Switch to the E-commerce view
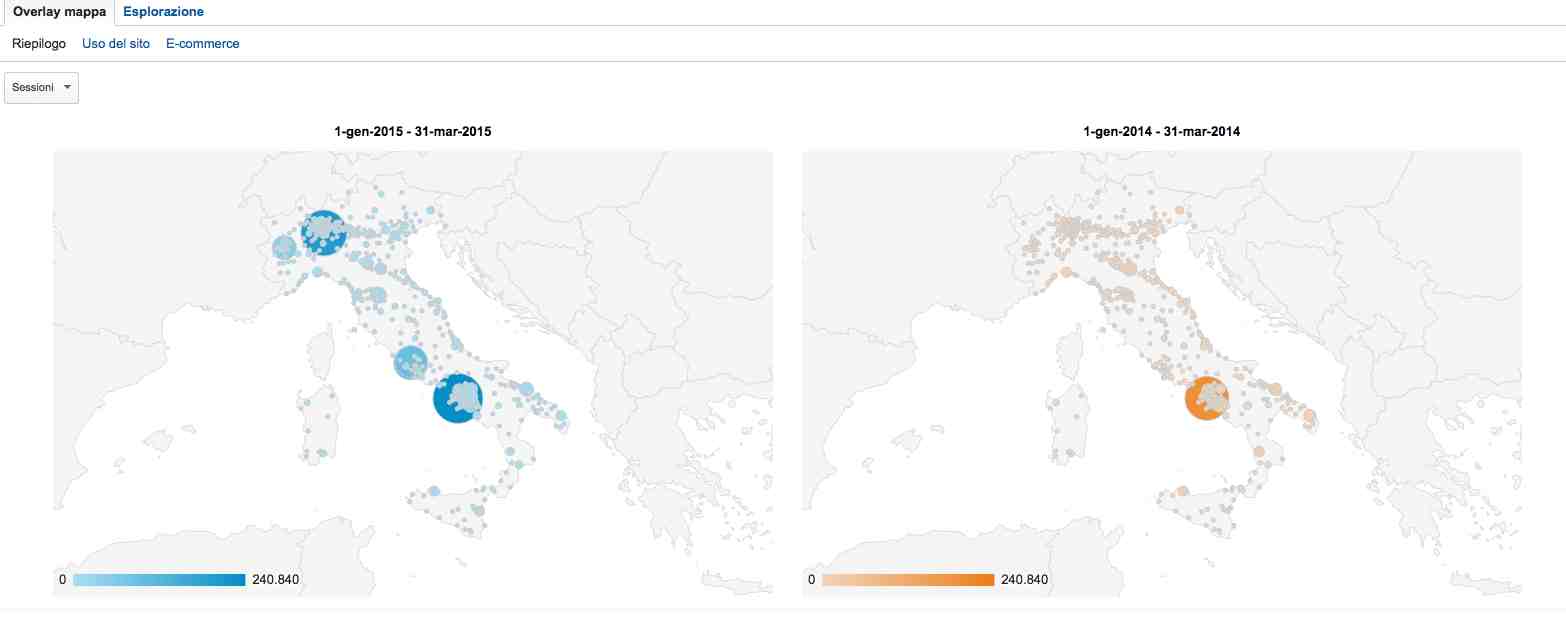This screenshot has height=619, width=1566. tap(203, 44)
